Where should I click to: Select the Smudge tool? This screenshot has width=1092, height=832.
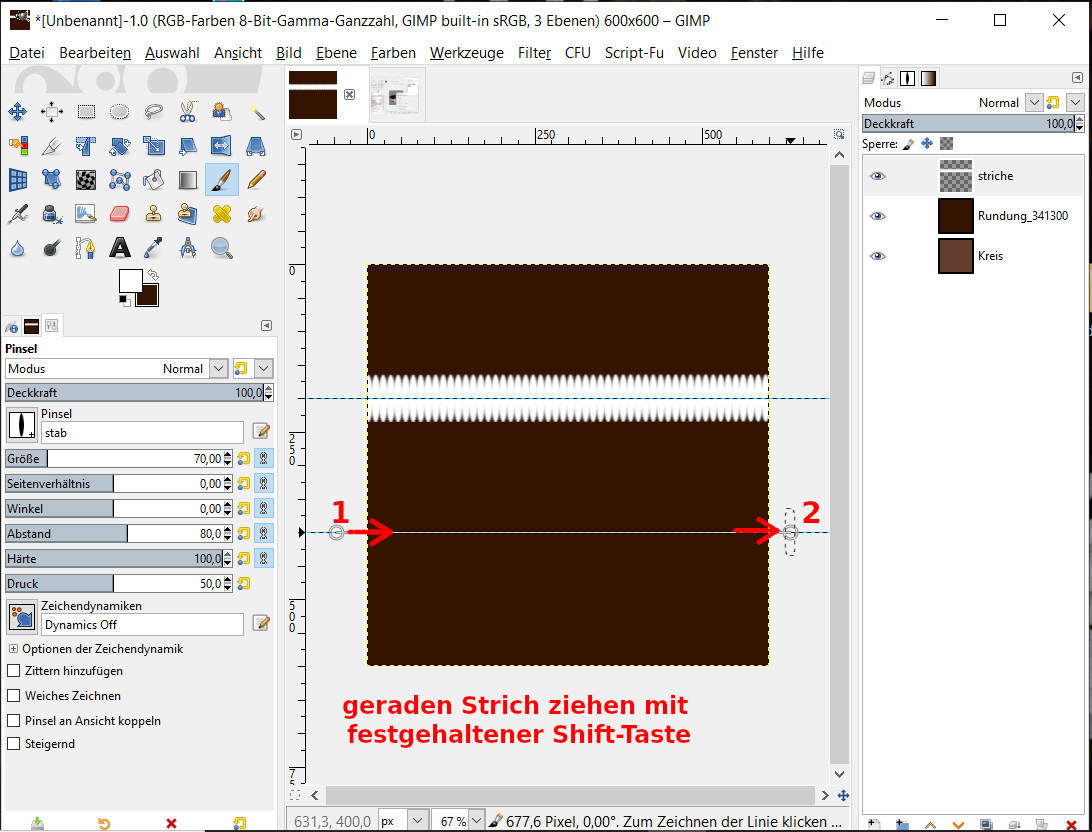point(256,214)
